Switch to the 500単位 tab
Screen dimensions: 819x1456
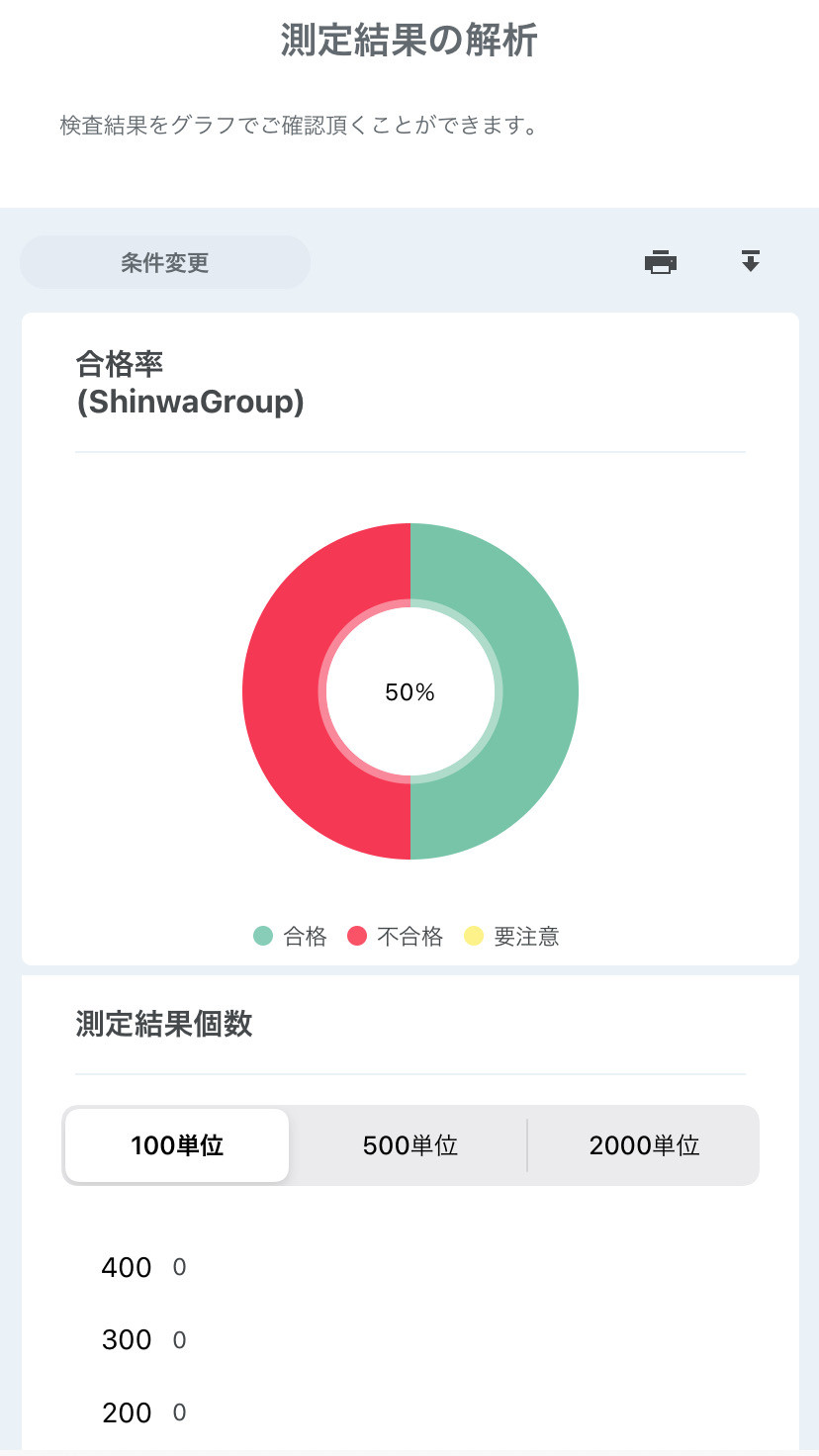(x=409, y=1145)
